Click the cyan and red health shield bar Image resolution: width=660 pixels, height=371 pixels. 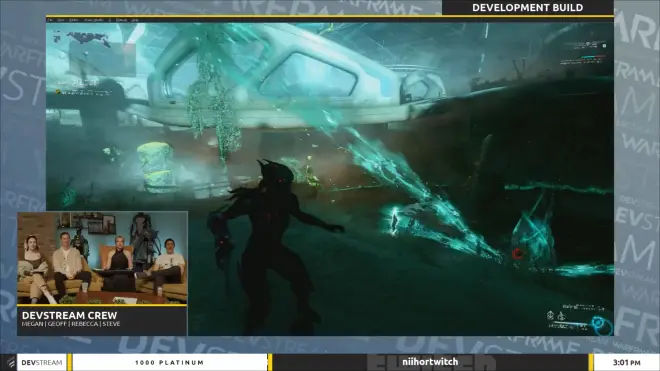[593, 57]
